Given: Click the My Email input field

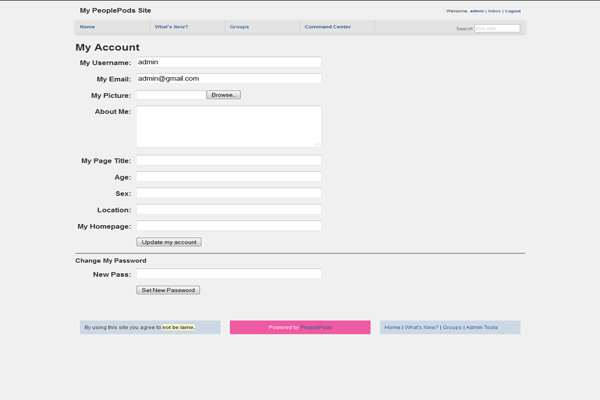Looking at the screenshot, I should pos(228,78).
